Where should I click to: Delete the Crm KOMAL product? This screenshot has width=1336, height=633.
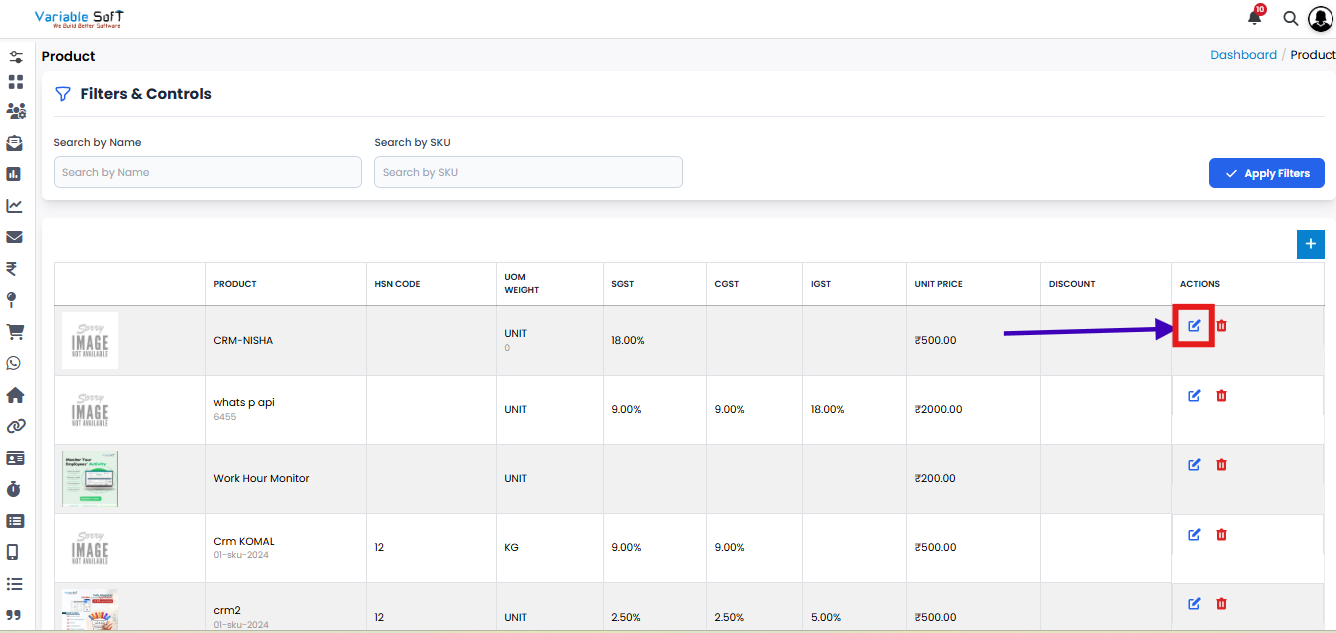tap(1221, 535)
